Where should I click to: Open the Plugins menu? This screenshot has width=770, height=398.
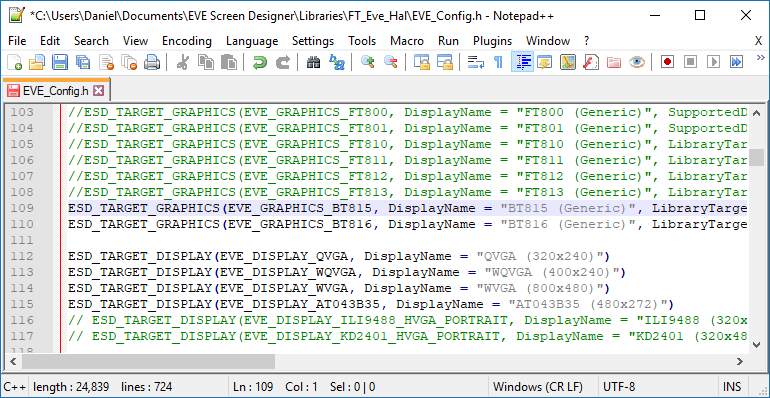click(493, 41)
